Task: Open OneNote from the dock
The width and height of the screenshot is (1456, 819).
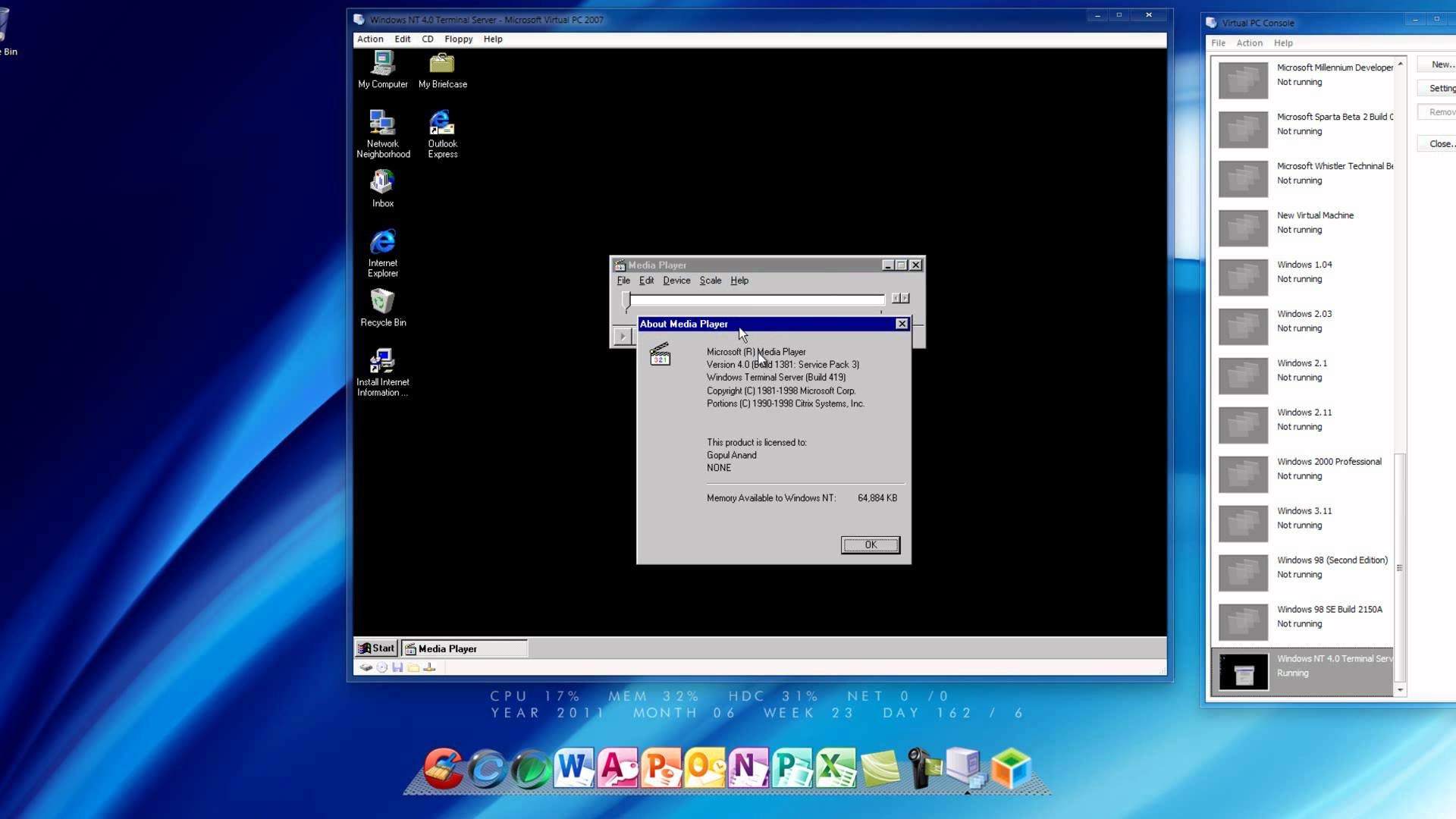Action: tap(748, 768)
